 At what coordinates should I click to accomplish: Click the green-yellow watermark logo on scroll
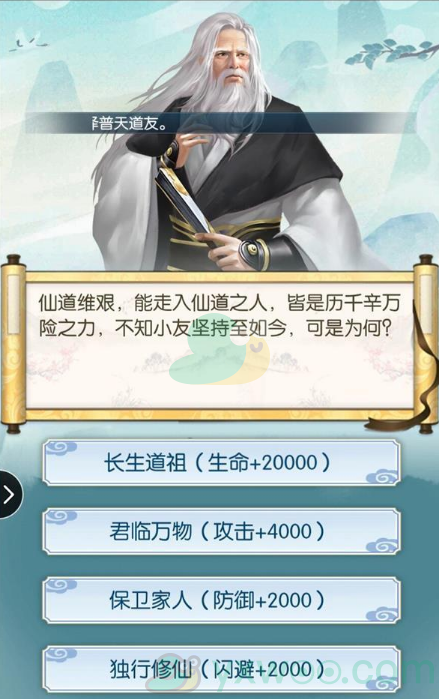point(220,359)
